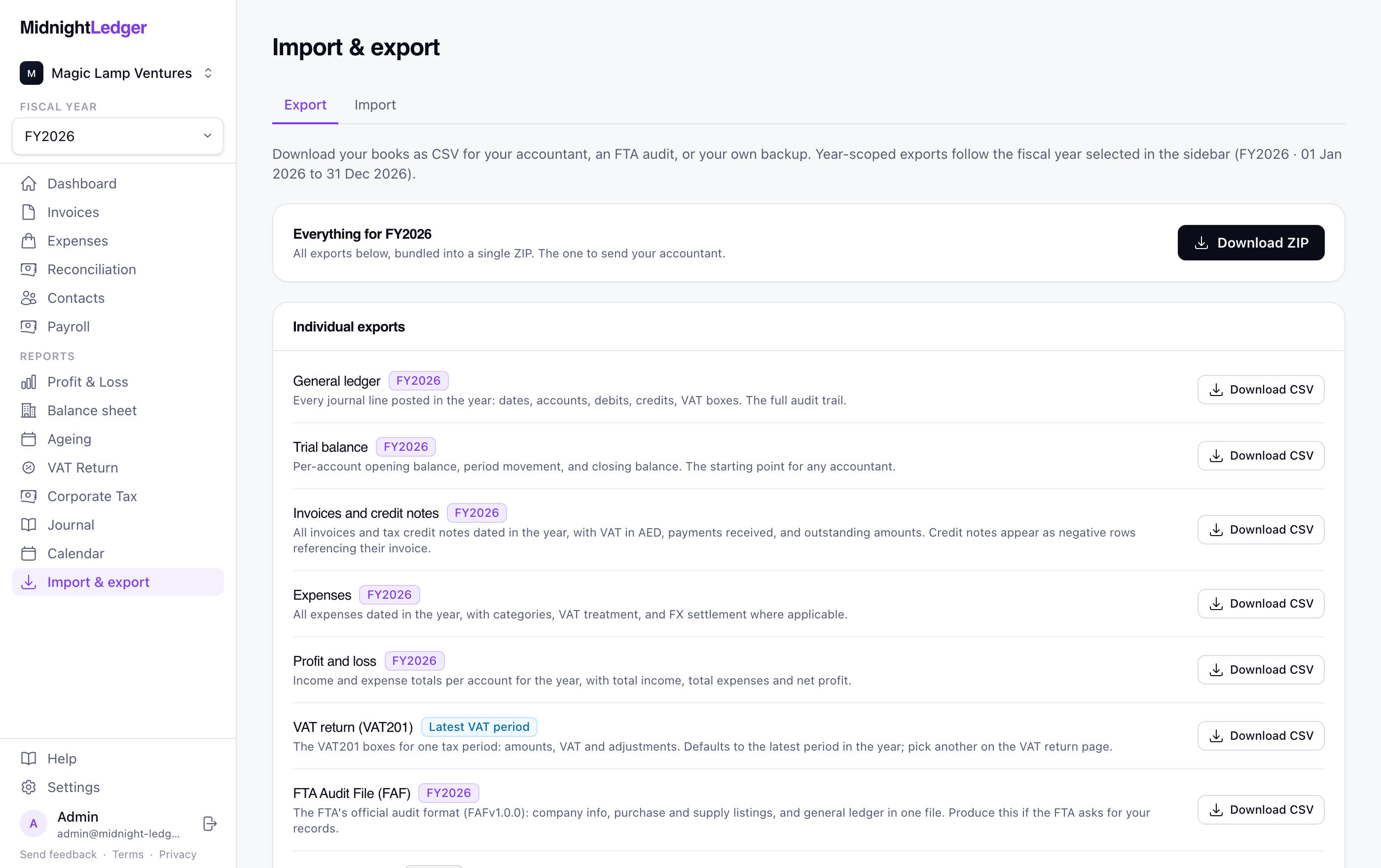This screenshot has height=868, width=1381.
Task: Click the "Individual exports" heading
Action: coord(349,327)
